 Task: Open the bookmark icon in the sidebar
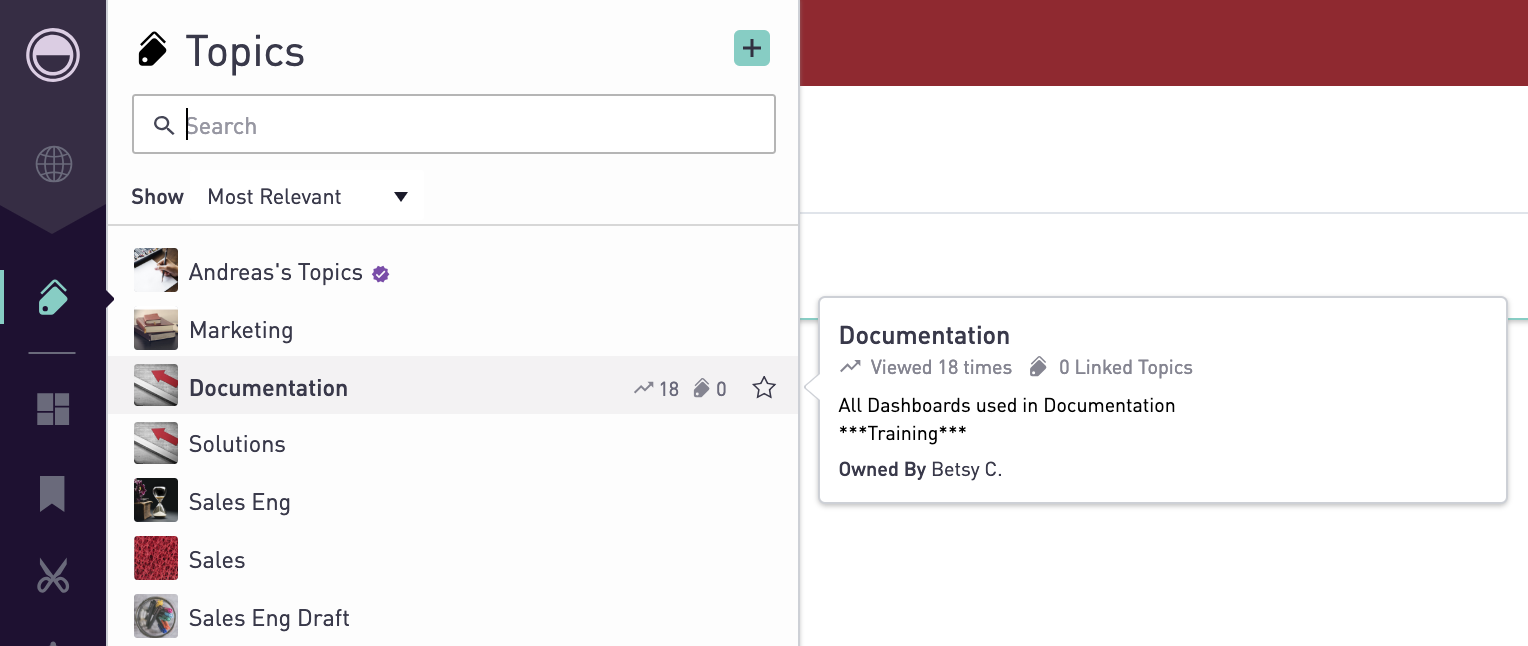53,494
